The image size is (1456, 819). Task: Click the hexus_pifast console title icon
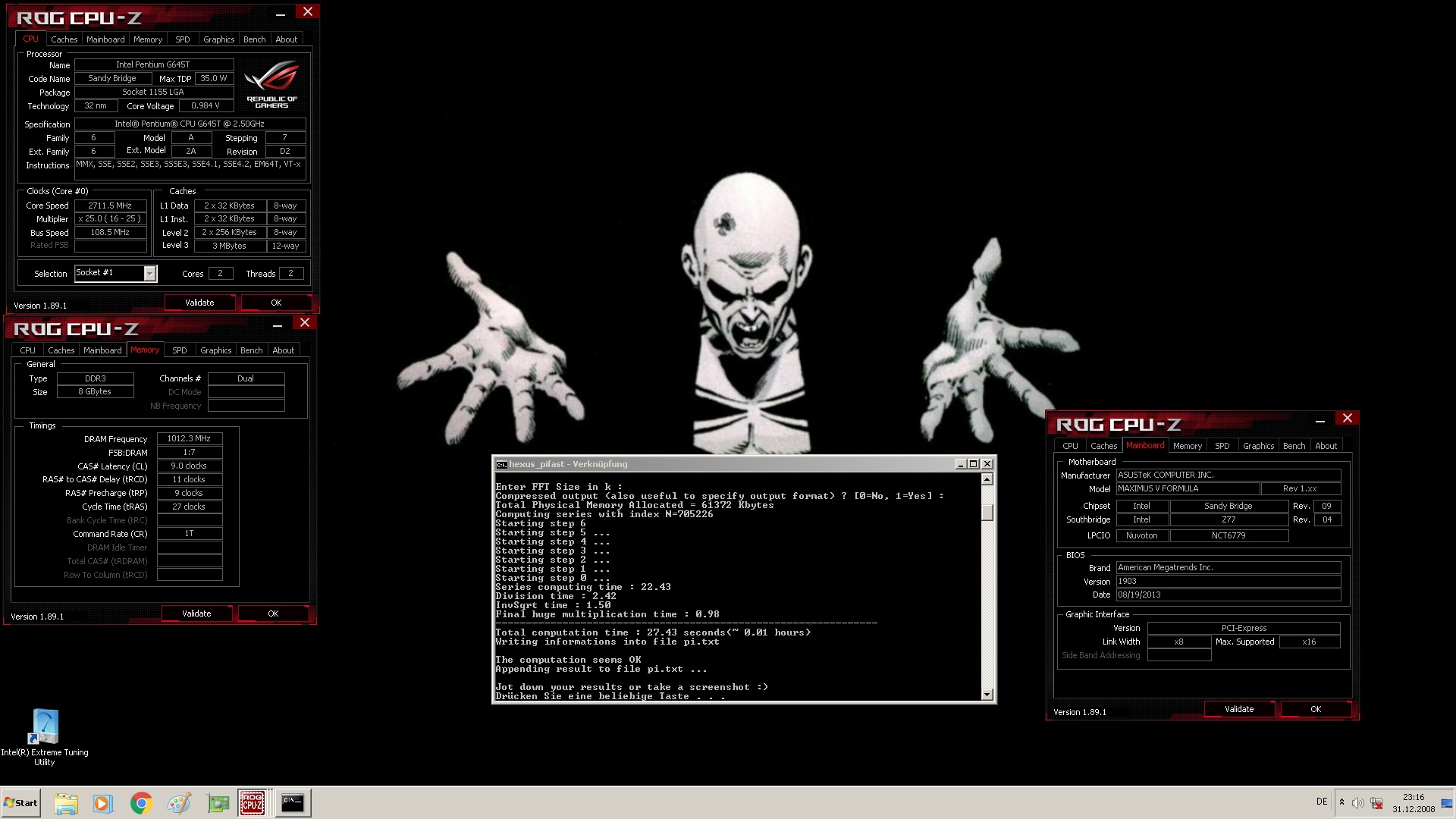501,464
